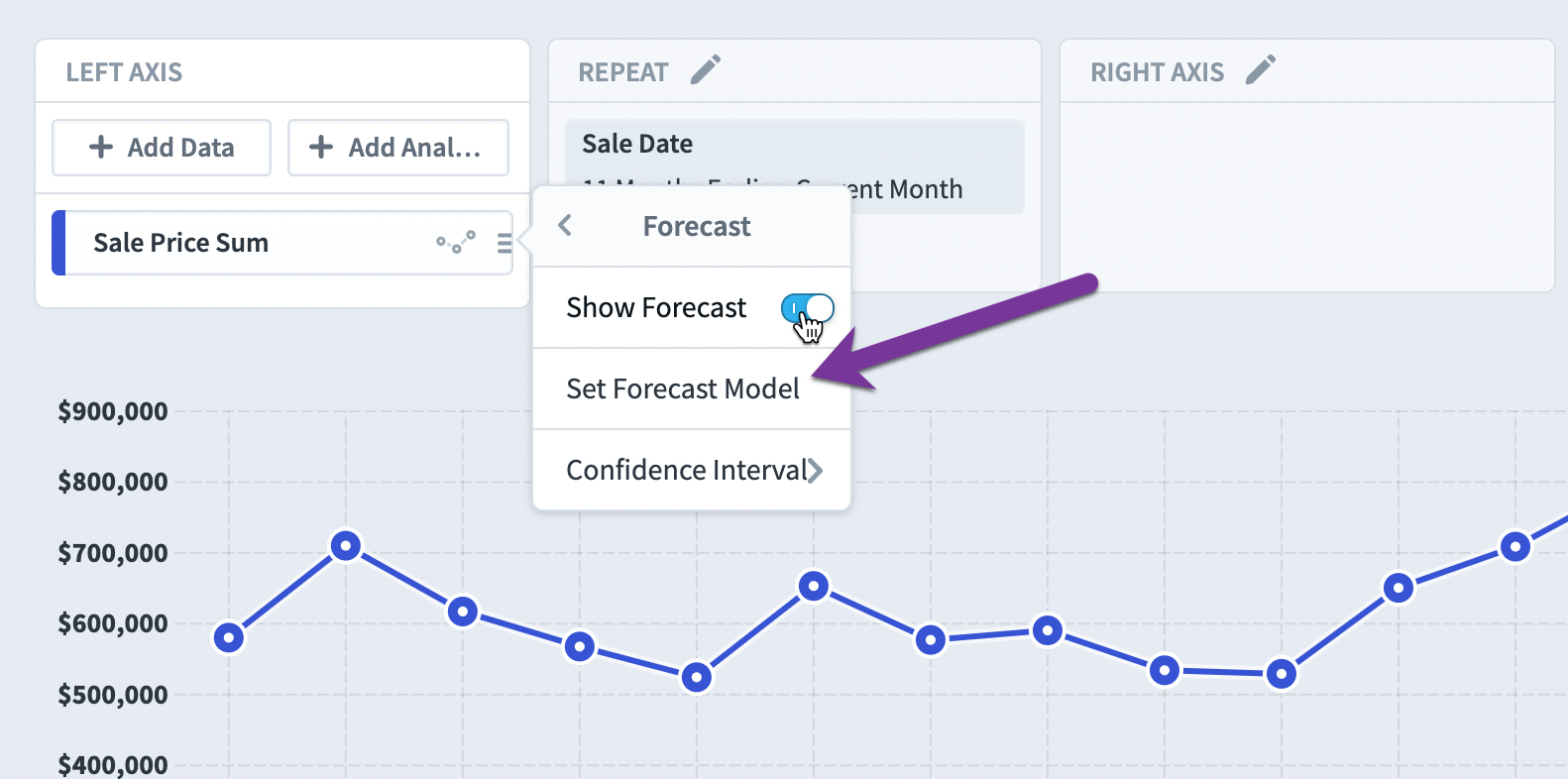Open Sale Price Sum hamburger menu

[x=504, y=243]
